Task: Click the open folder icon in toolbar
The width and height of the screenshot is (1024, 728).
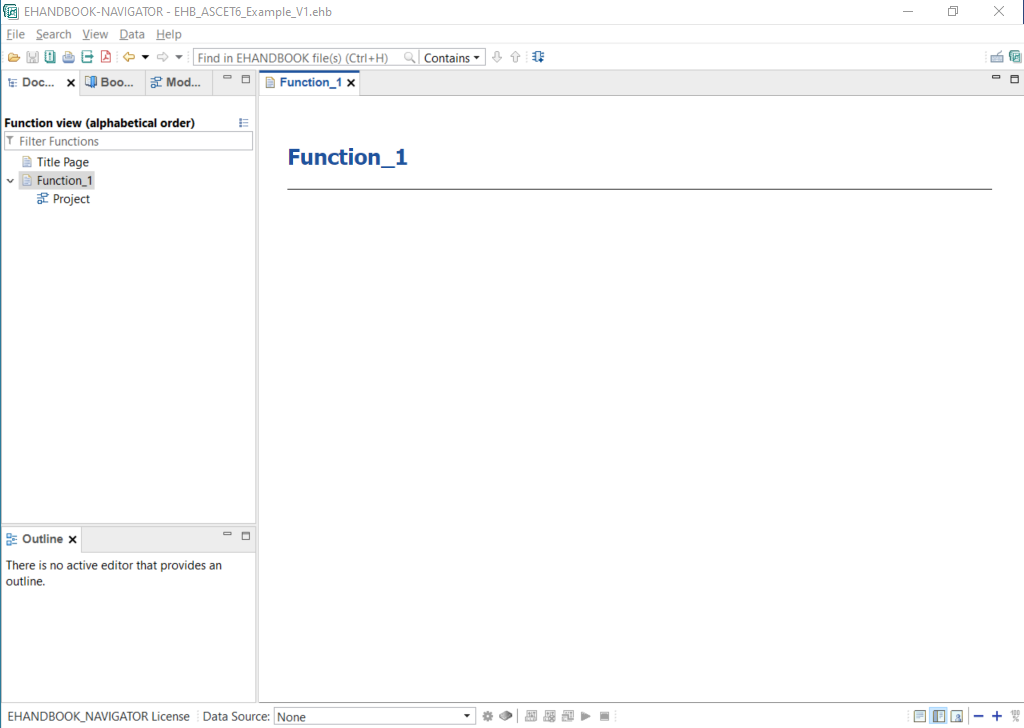Action: click(x=14, y=58)
